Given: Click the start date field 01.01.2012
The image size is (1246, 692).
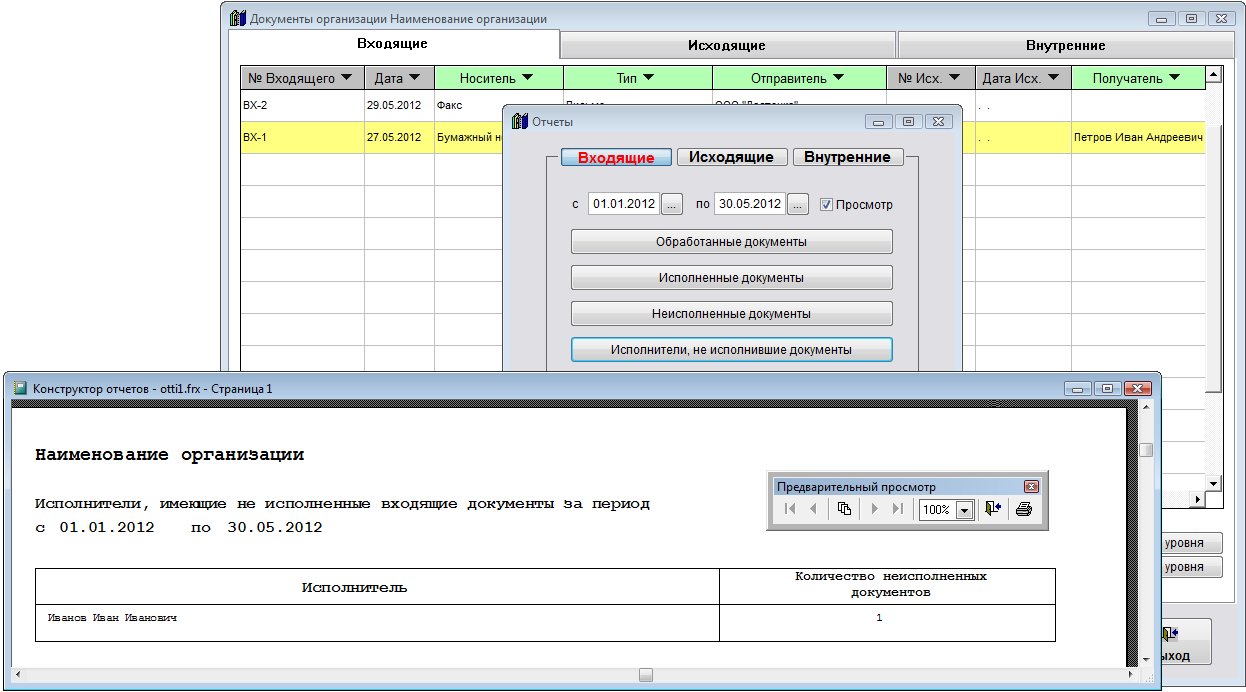Looking at the screenshot, I should pos(624,204).
